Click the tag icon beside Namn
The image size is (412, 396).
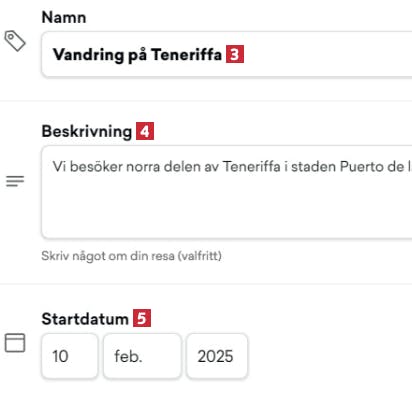(15, 41)
